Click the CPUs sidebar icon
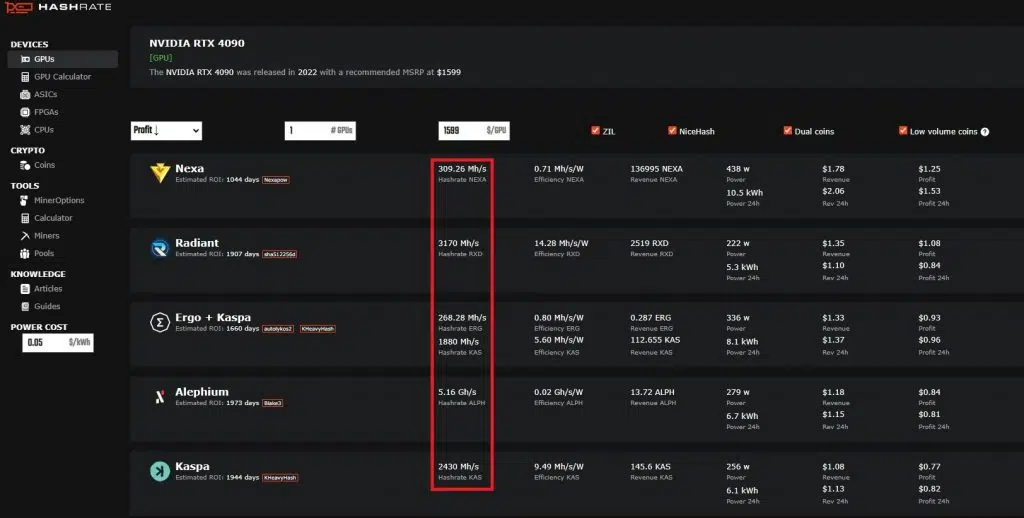Viewport: 1024px width, 518px height. [25, 130]
